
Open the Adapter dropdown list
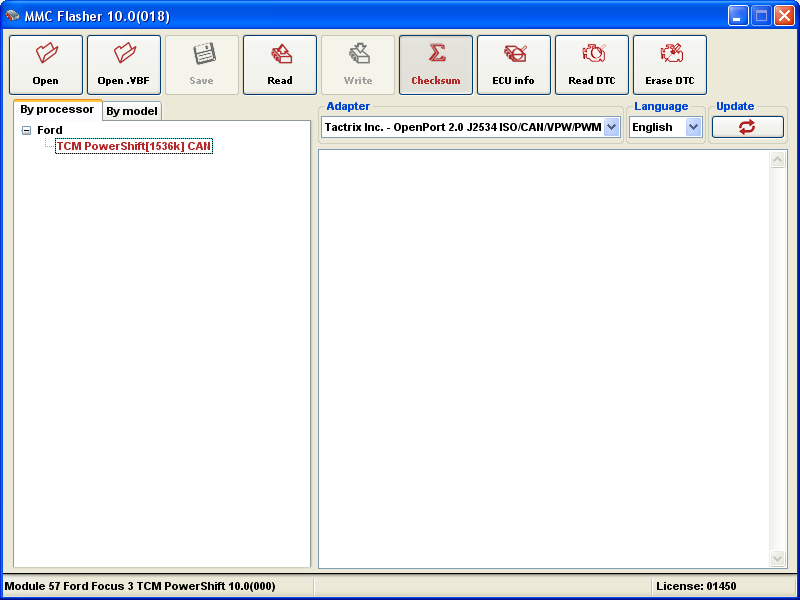[612, 127]
